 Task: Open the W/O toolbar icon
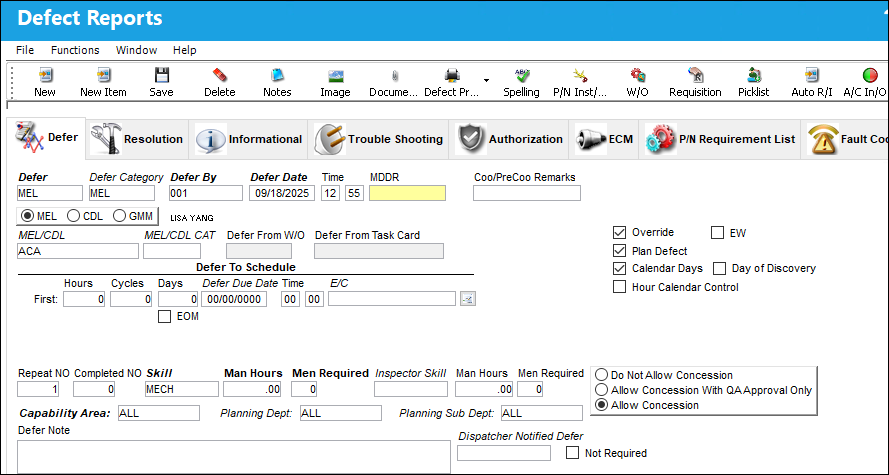pyautogui.click(x=638, y=75)
